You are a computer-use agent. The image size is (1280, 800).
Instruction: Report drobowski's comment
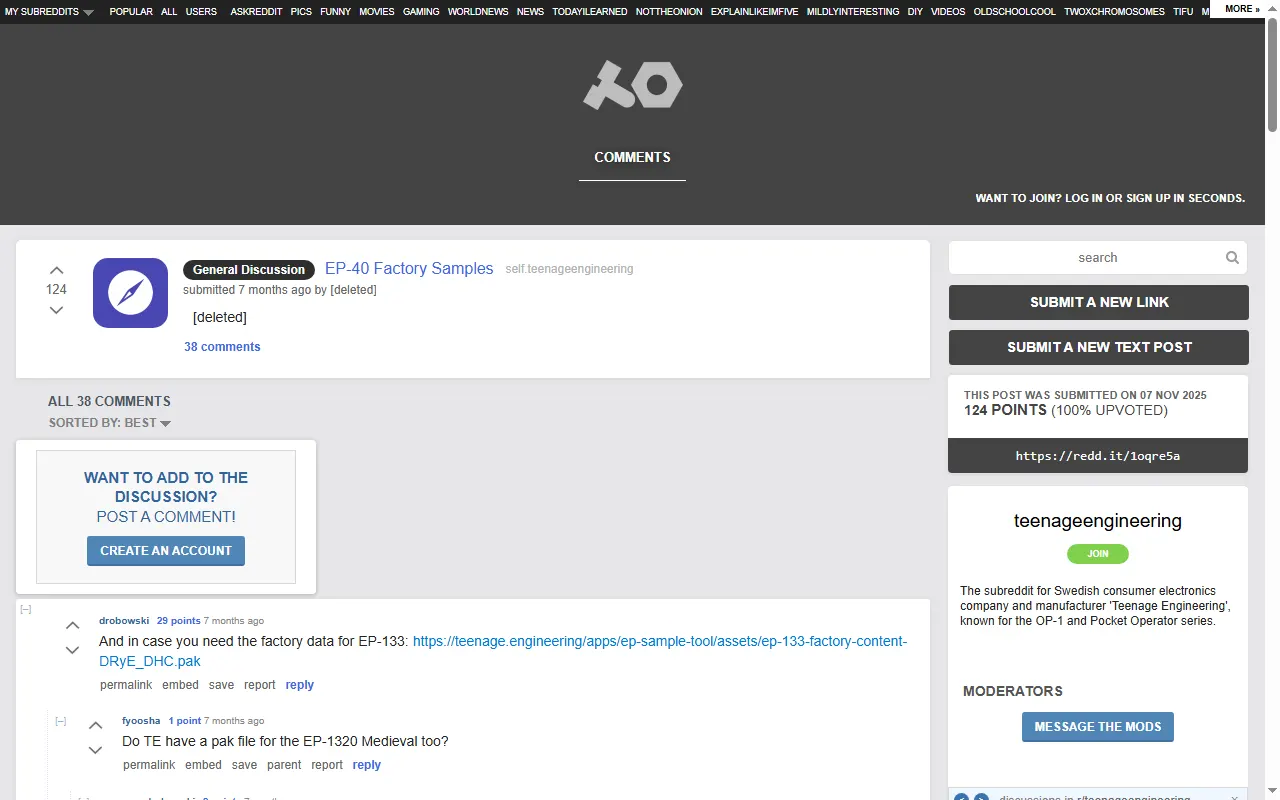(x=260, y=685)
